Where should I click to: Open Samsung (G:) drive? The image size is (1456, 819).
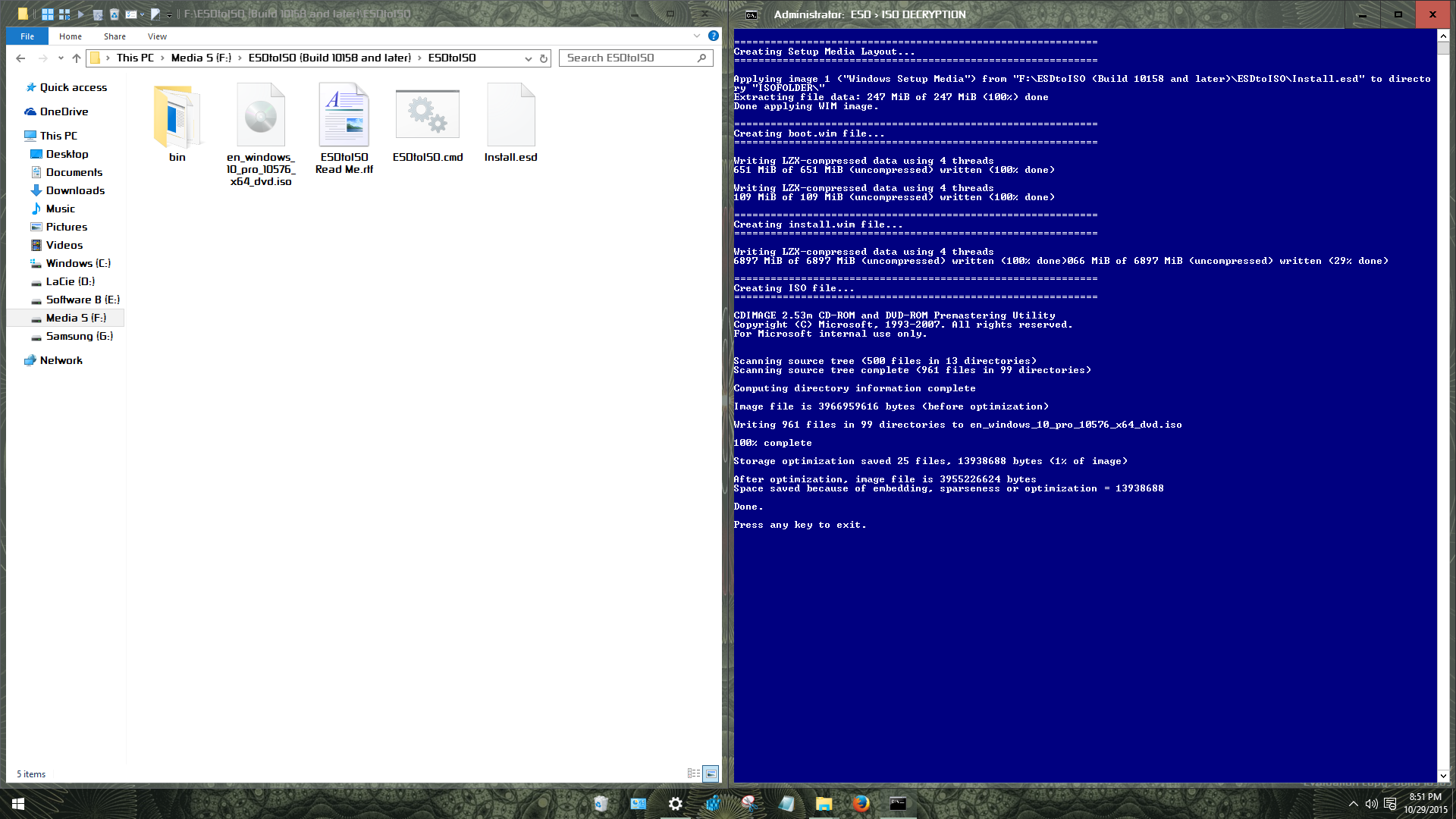72,336
